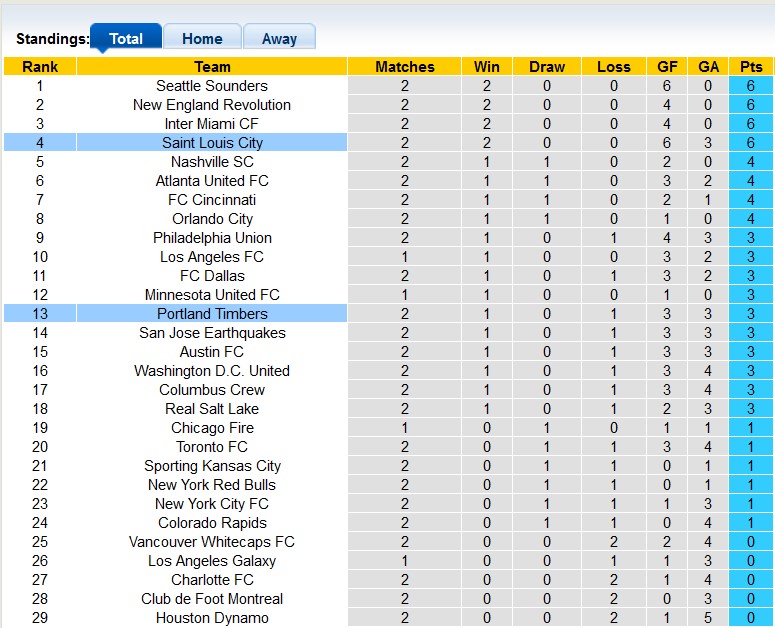Click the Pts column header
This screenshot has height=628, width=775.
(751, 67)
